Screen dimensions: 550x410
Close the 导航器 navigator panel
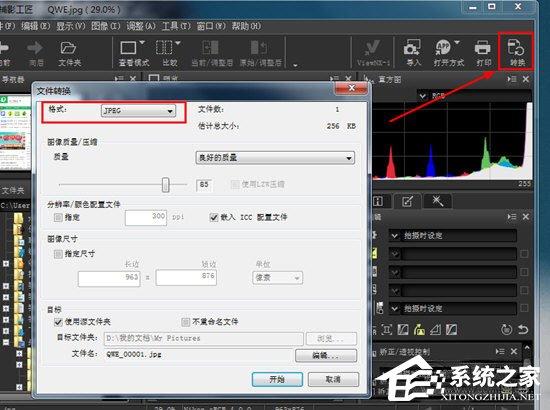coord(133,79)
